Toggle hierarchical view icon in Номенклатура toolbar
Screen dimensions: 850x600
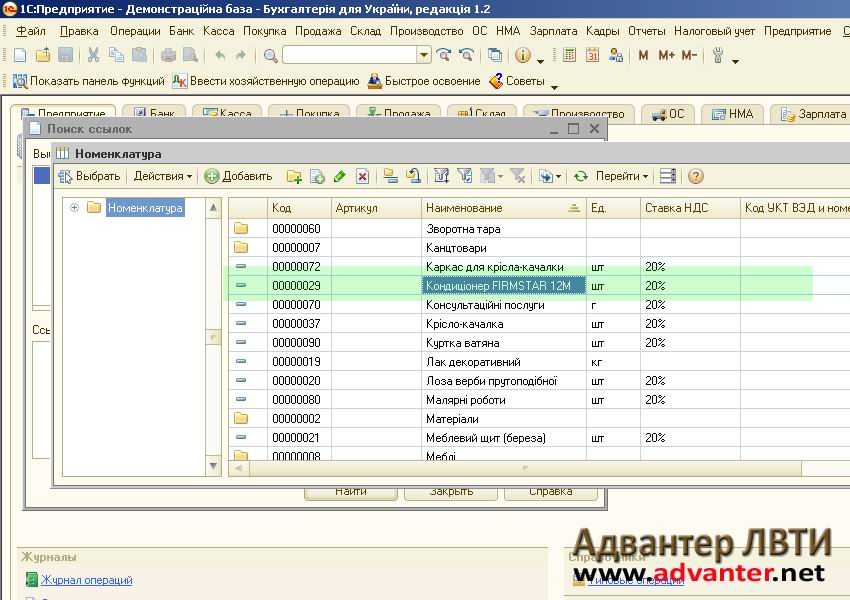click(390, 176)
